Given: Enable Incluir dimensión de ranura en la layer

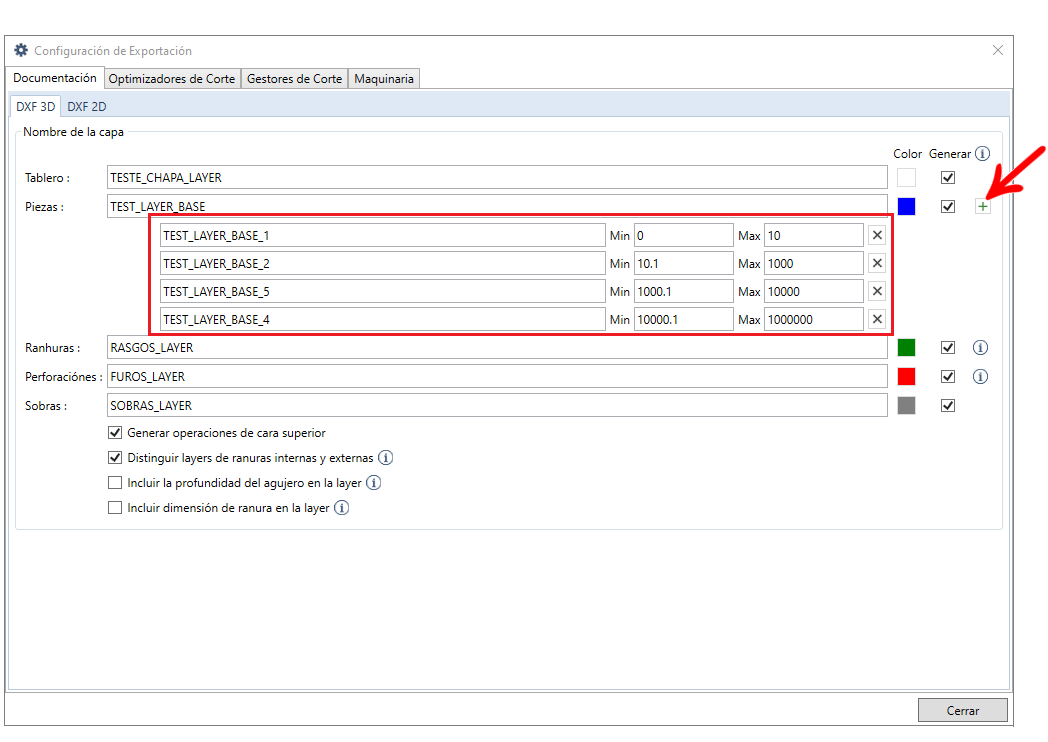Looking at the screenshot, I should click(x=115, y=508).
